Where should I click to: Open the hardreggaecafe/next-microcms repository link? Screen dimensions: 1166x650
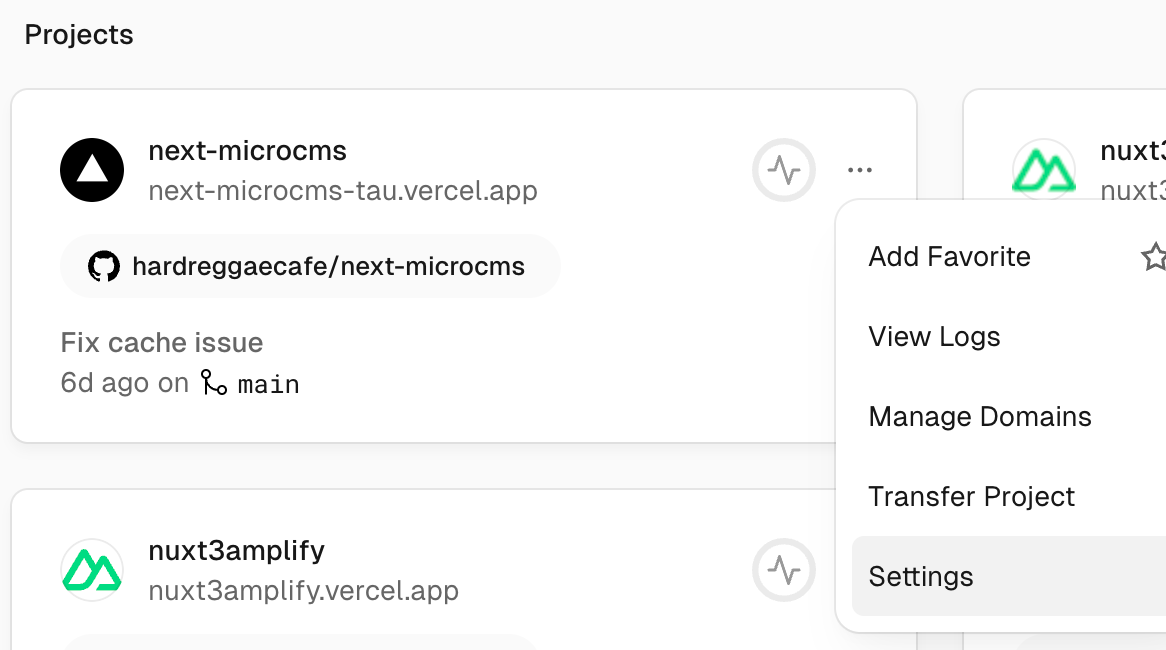(328, 267)
